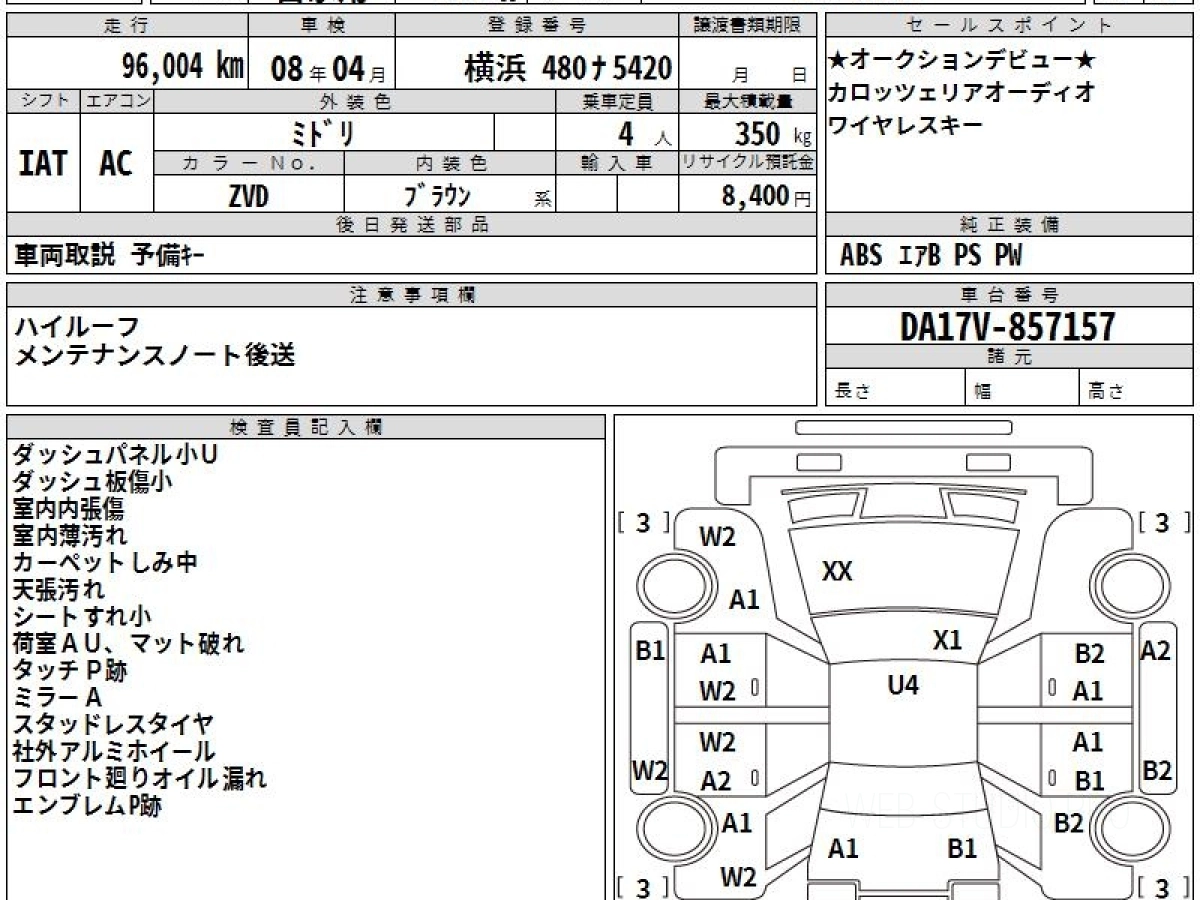
Task: Click the フロント廻りオイル漏れ inspector note
Action: (x=140, y=778)
